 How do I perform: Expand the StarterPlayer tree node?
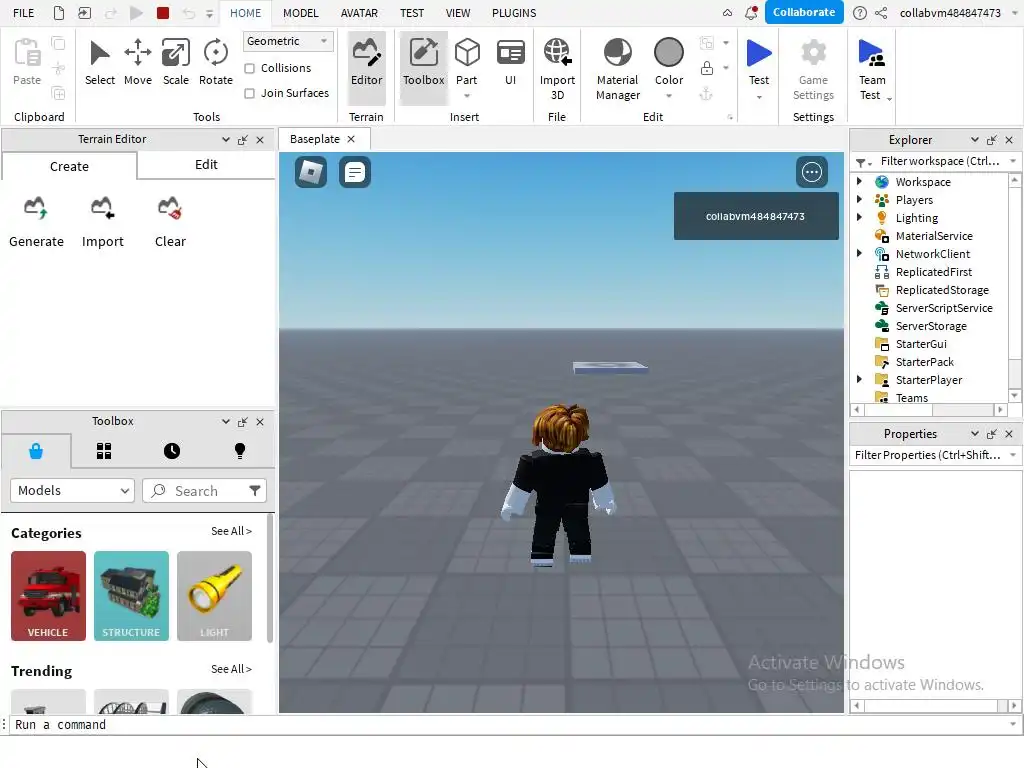(859, 379)
